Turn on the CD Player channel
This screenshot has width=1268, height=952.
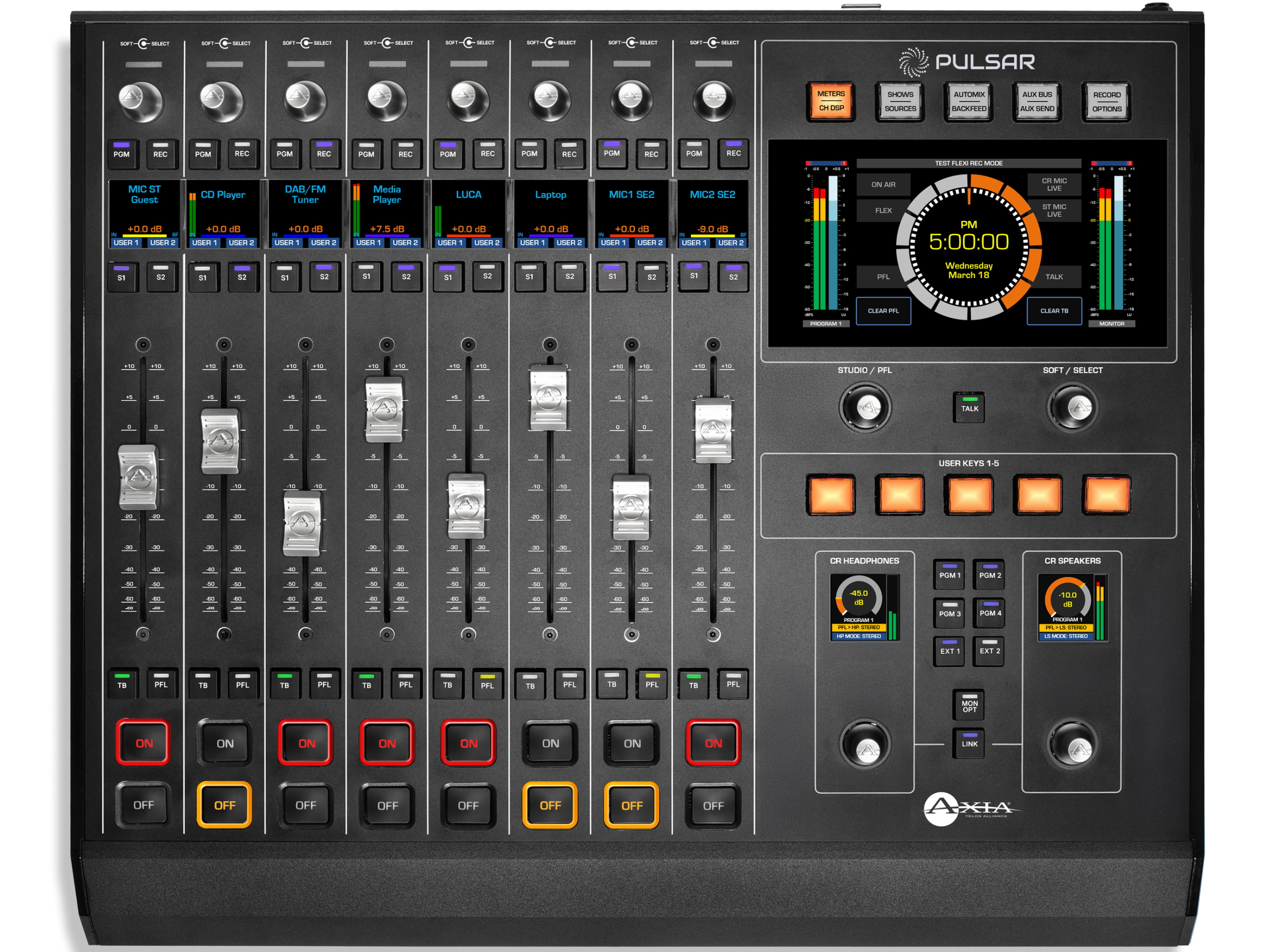click(225, 744)
